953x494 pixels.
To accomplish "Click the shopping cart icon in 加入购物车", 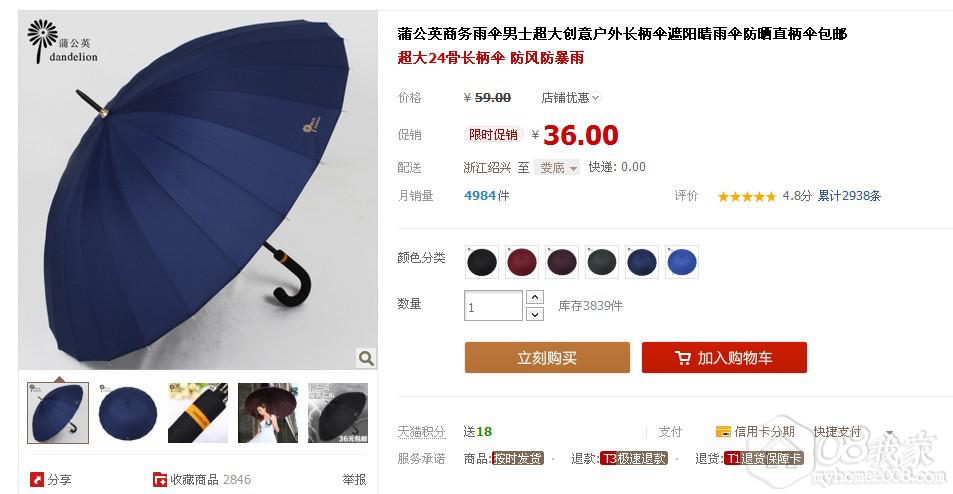I will point(683,357).
